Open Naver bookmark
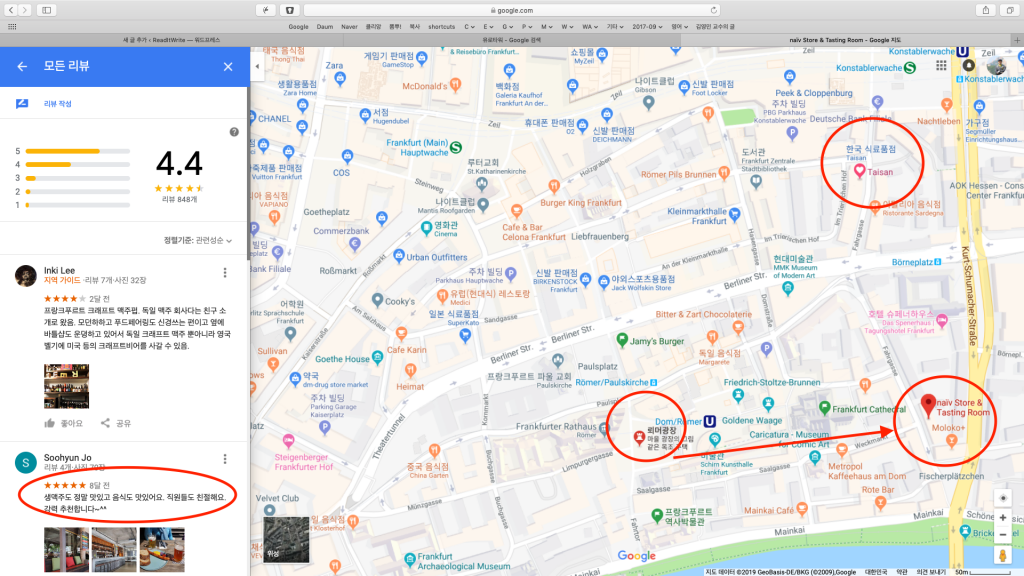Viewport: 1024px width, 576px height. coord(349,27)
